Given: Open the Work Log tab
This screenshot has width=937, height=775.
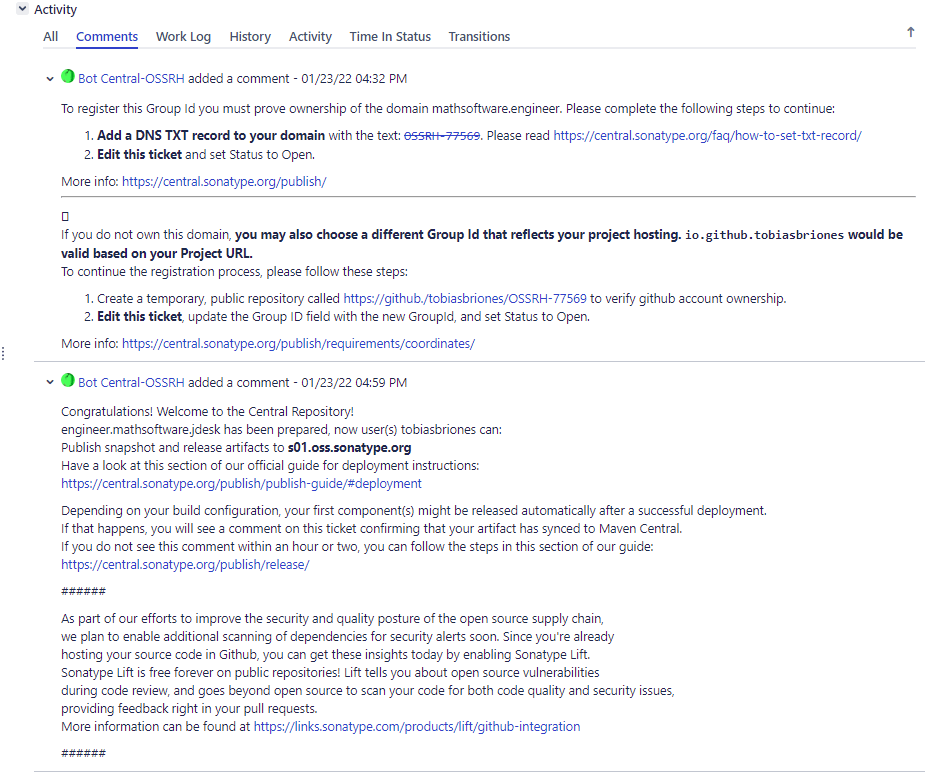Looking at the screenshot, I should [183, 36].
